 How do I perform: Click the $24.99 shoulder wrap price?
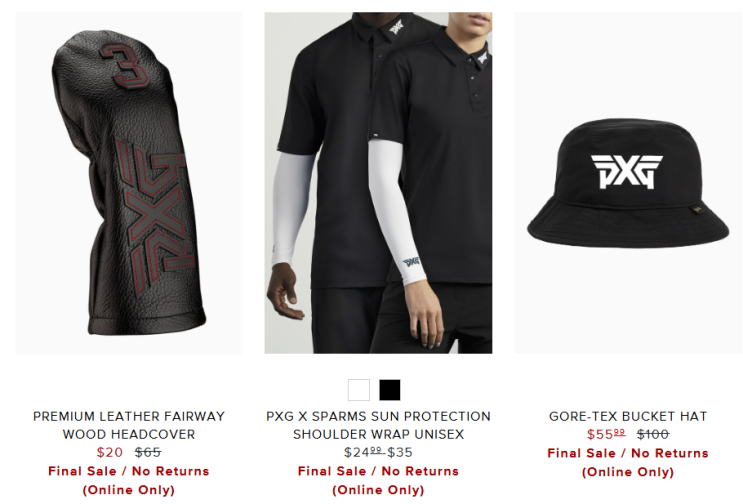(x=363, y=452)
